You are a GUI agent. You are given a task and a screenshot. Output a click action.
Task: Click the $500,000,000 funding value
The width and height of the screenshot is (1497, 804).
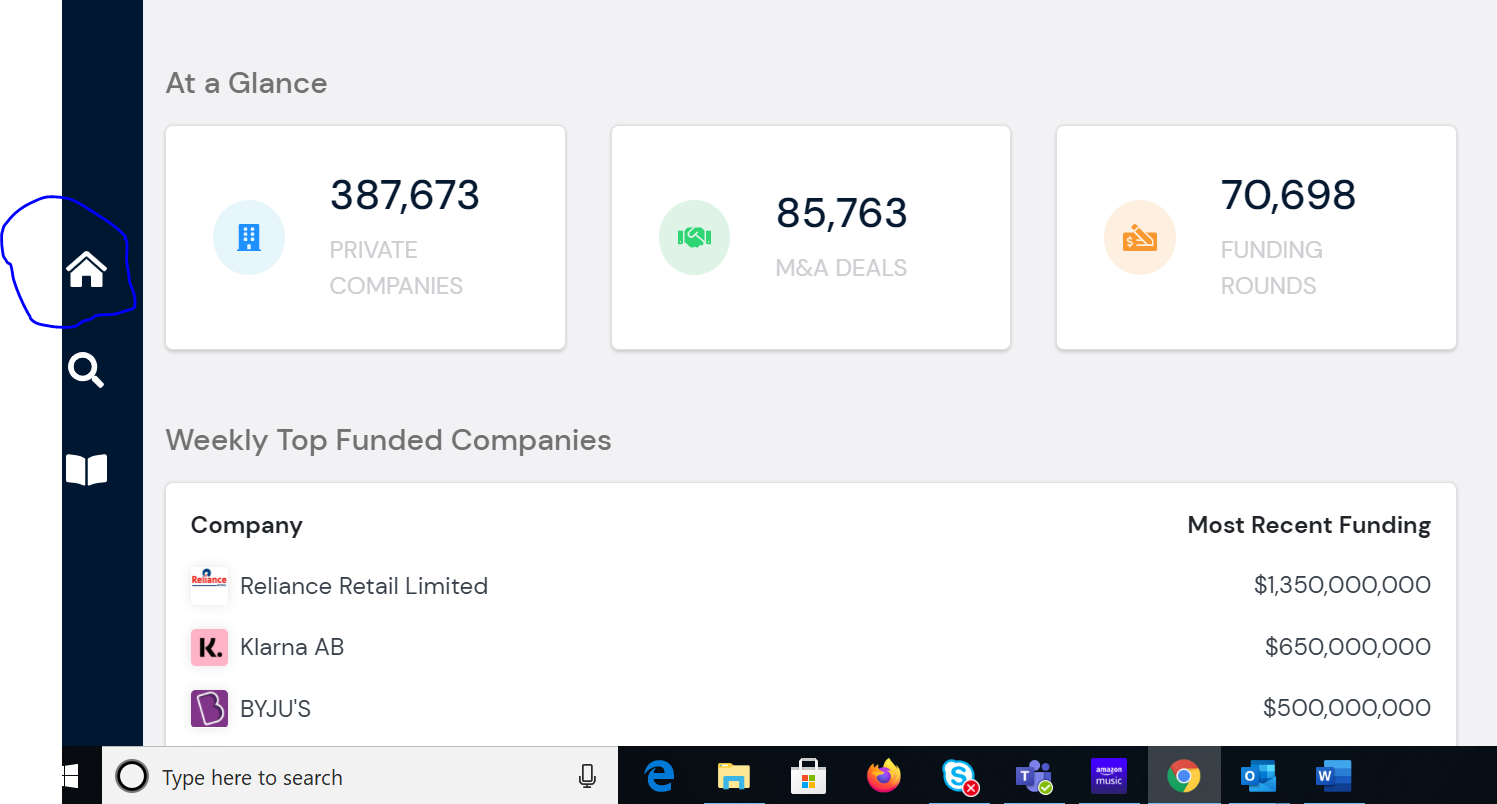(x=1347, y=708)
